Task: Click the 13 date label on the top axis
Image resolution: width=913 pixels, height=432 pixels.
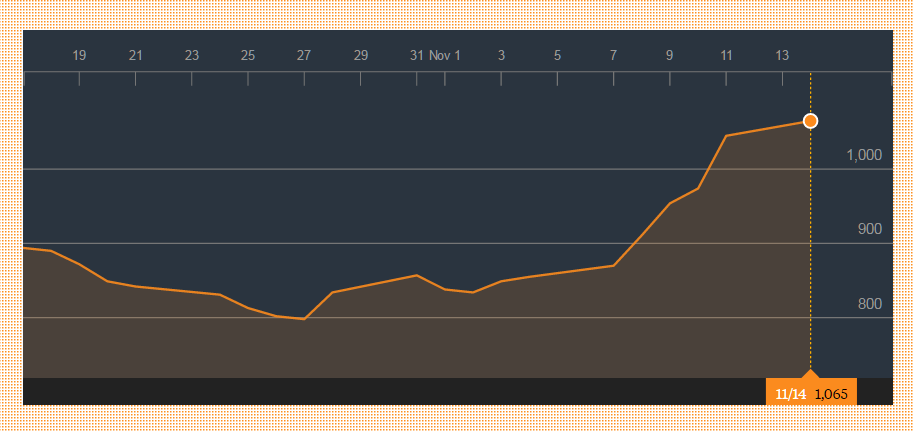Action: coord(782,56)
